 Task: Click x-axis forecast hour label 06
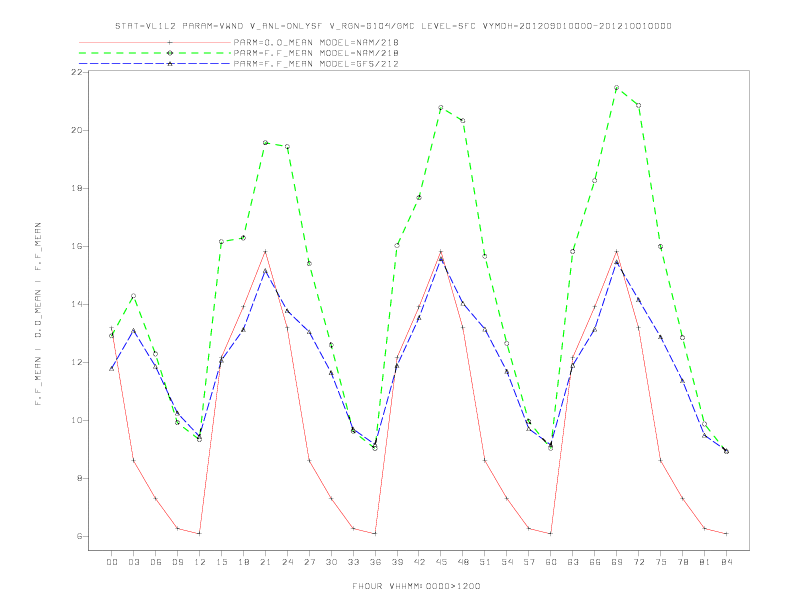tap(156, 562)
